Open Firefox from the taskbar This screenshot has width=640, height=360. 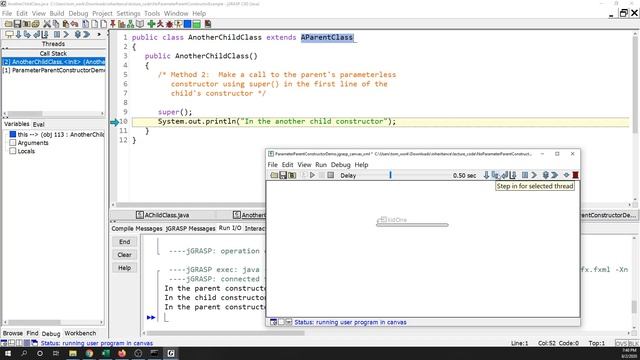click(122, 353)
